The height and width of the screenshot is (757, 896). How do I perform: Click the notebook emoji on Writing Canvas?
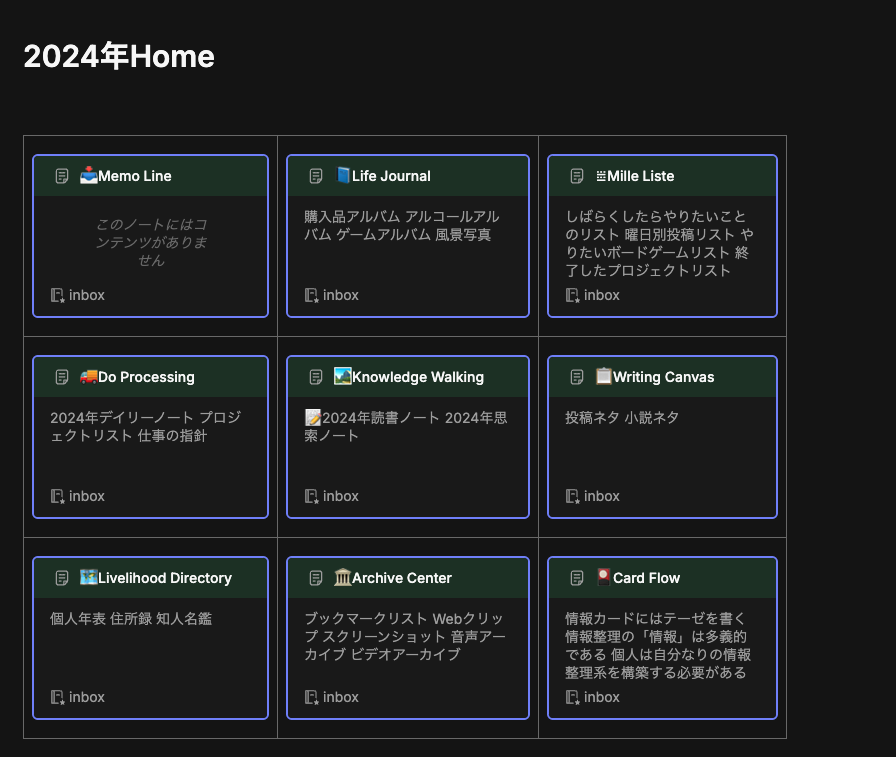pyautogui.click(x=603, y=377)
